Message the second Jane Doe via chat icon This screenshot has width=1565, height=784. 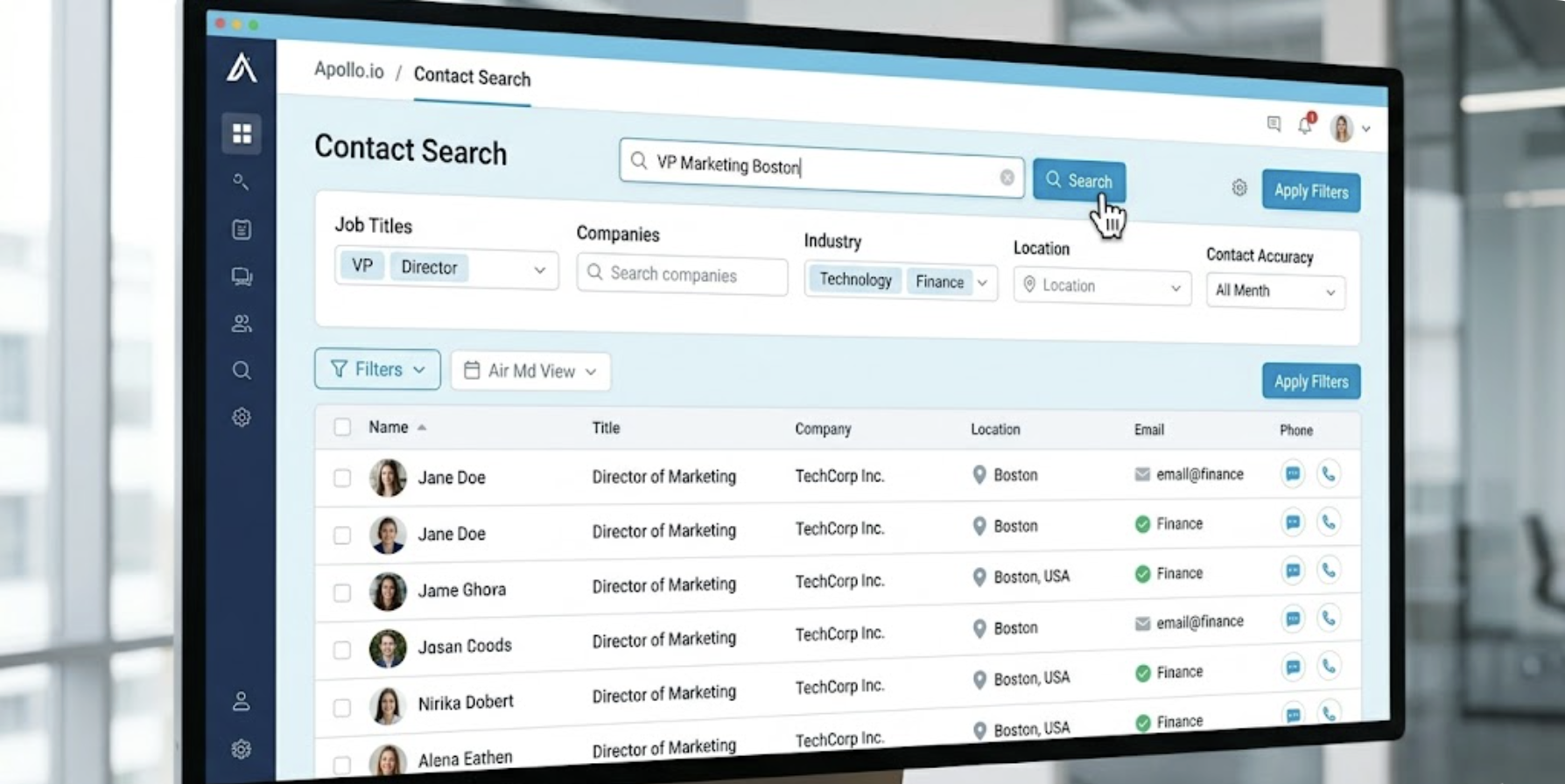1293,523
